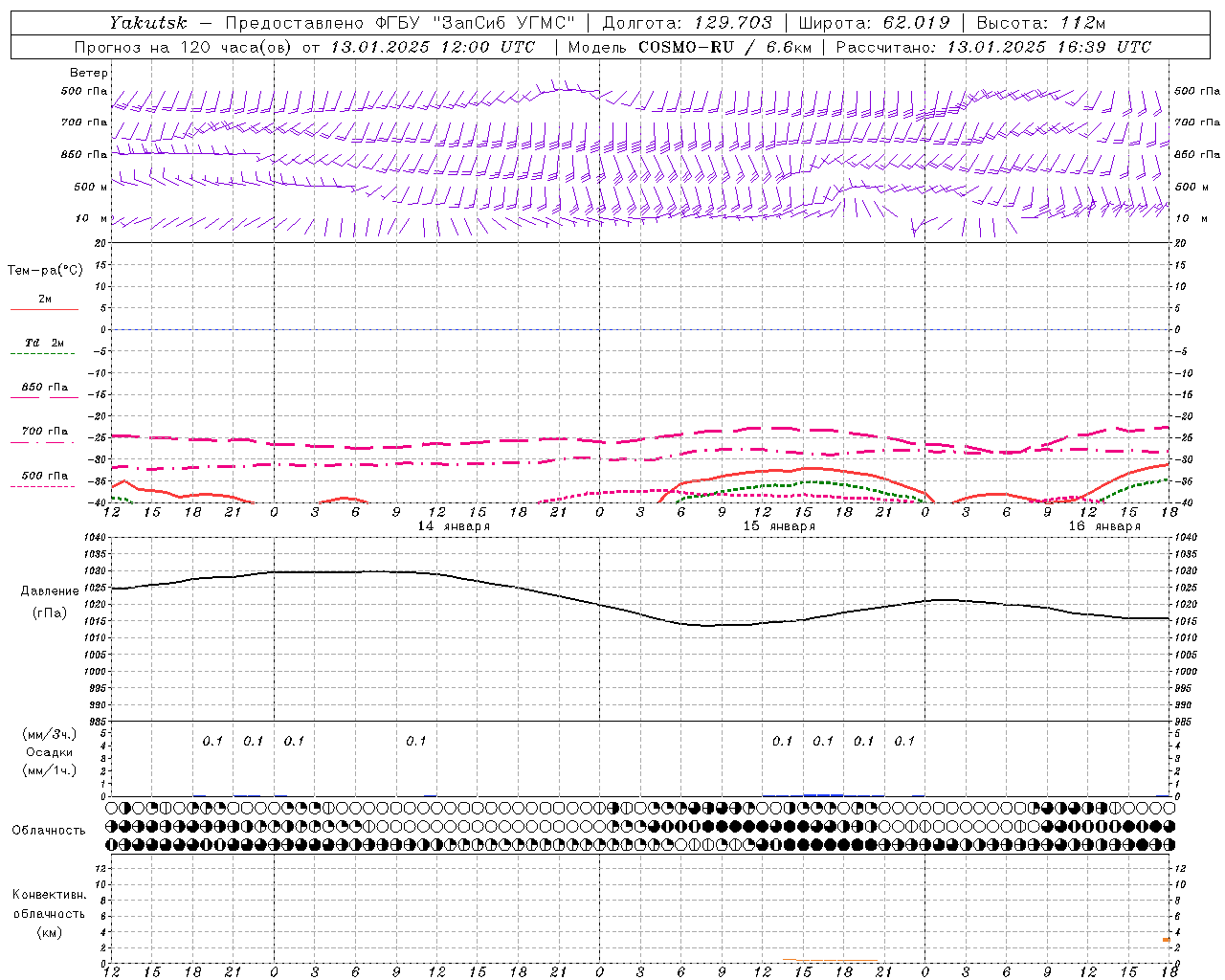Screen dimensions: 1225x980
Task: Select the Давление panel label
Action: 50,591
